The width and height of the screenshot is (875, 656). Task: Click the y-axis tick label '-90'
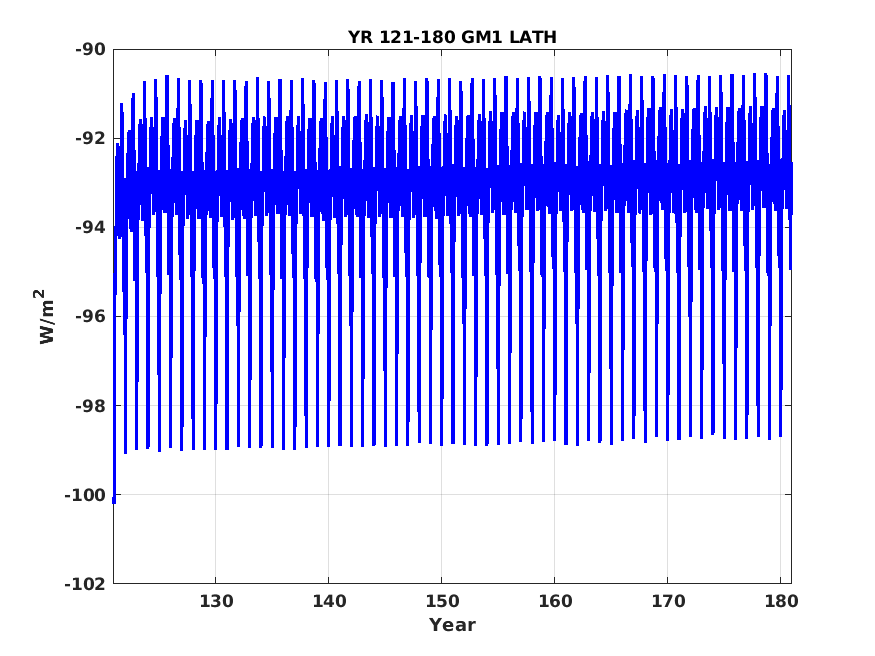coord(90,50)
